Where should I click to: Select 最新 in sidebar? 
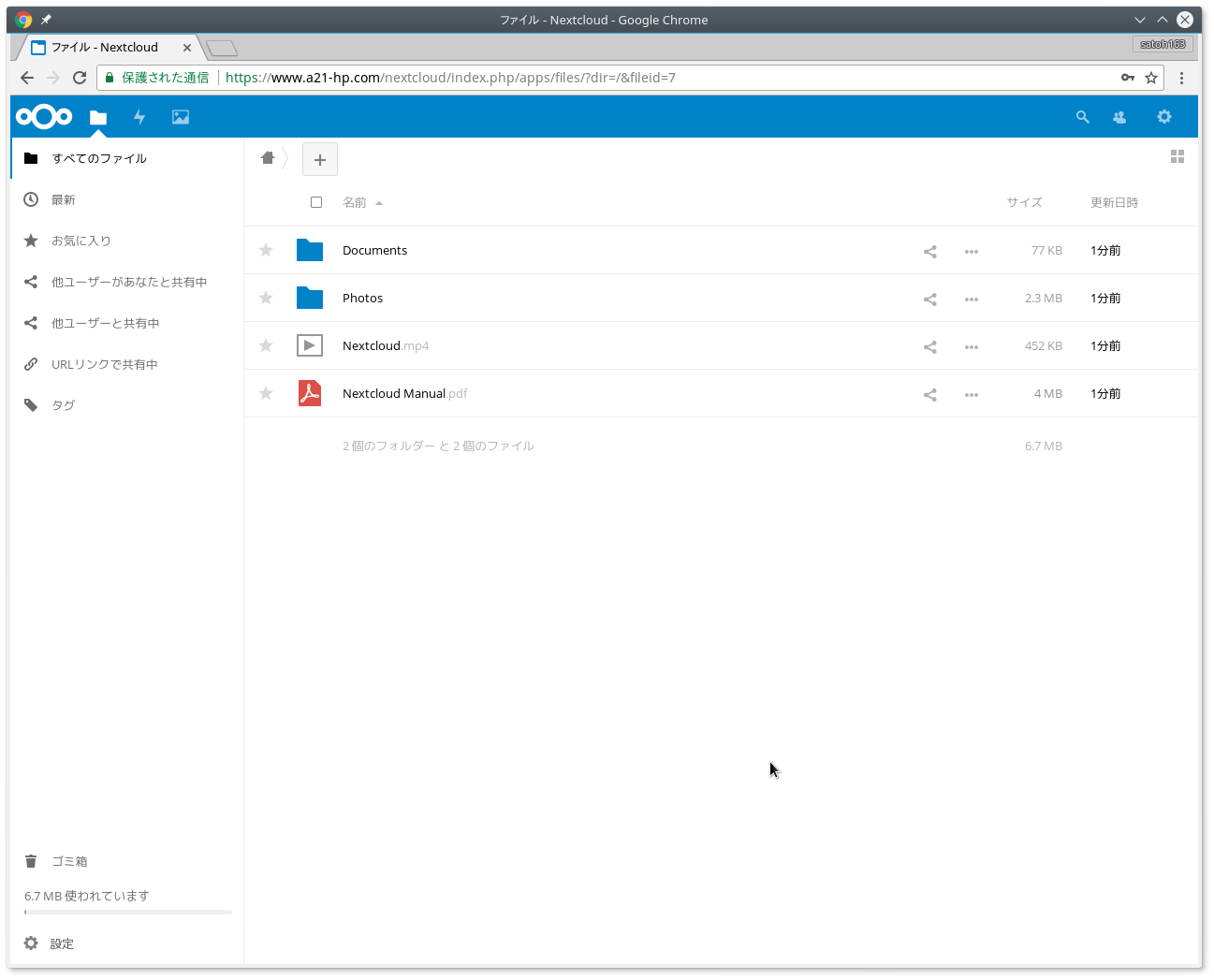tap(127, 199)
